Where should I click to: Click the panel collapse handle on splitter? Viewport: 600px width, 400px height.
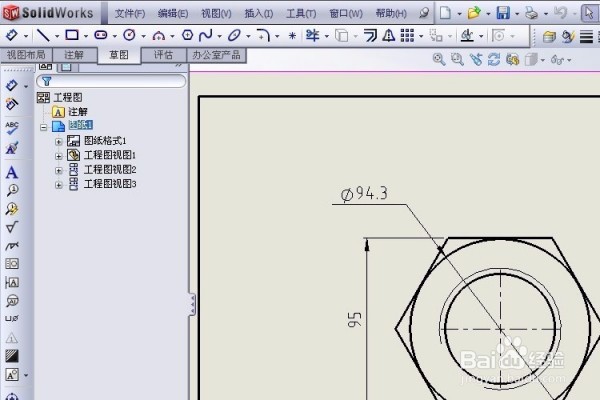point(192,305)
